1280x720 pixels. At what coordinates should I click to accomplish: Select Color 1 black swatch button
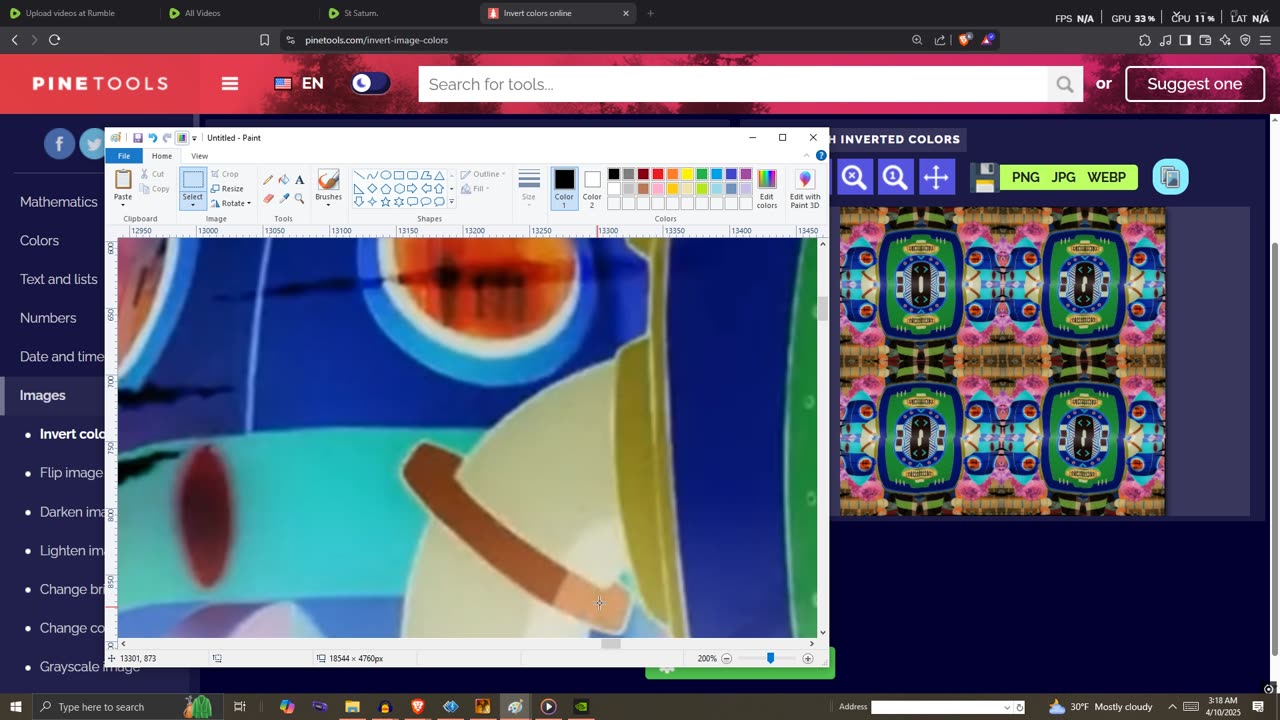[x=565, y=188]
